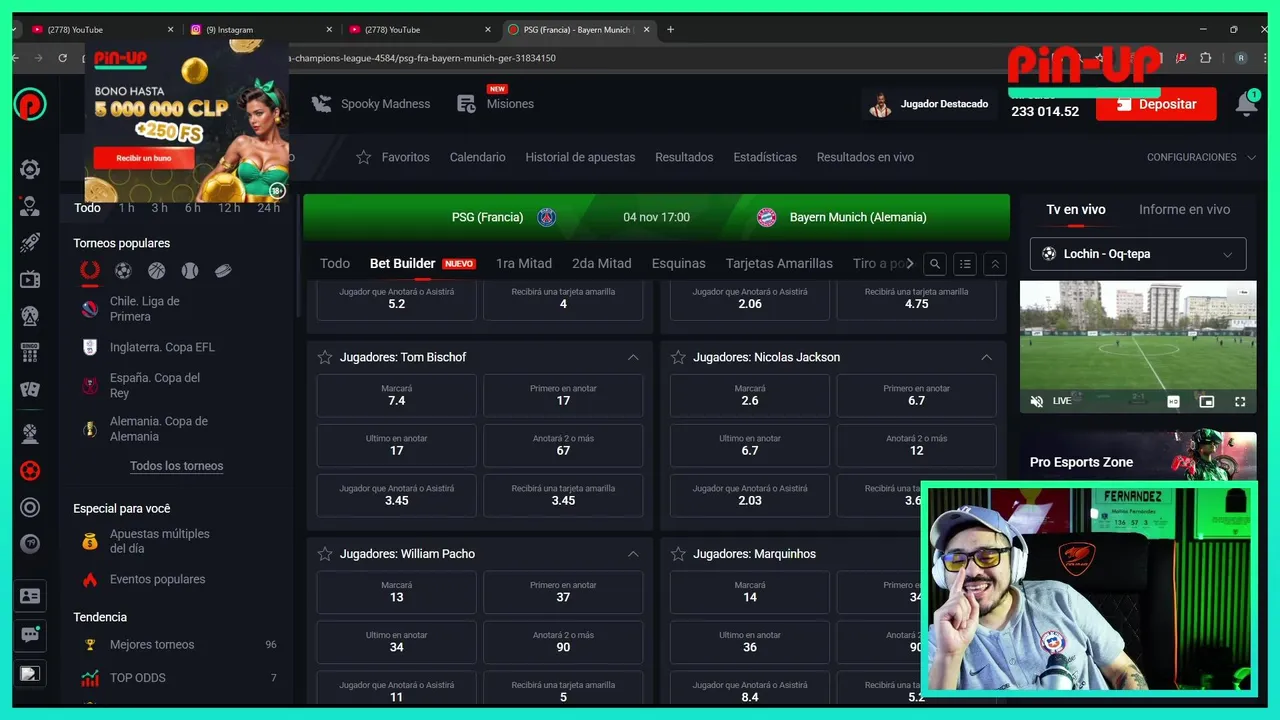Open the market search magnifier icon
The width and height of the screenshot is (1280, 720).
click(935, 264)
